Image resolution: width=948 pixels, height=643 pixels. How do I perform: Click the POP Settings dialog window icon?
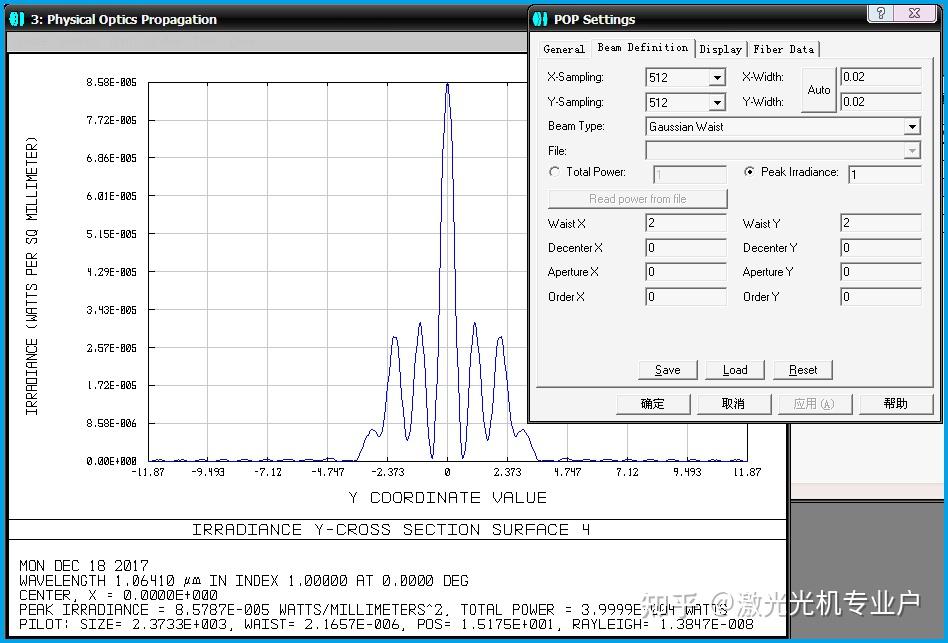point(541,19)
